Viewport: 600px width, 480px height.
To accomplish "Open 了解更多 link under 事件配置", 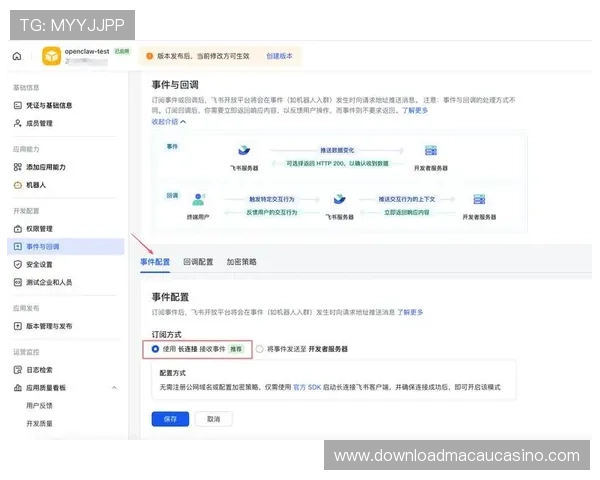I will pyautogui.click(x=410, y=312).
